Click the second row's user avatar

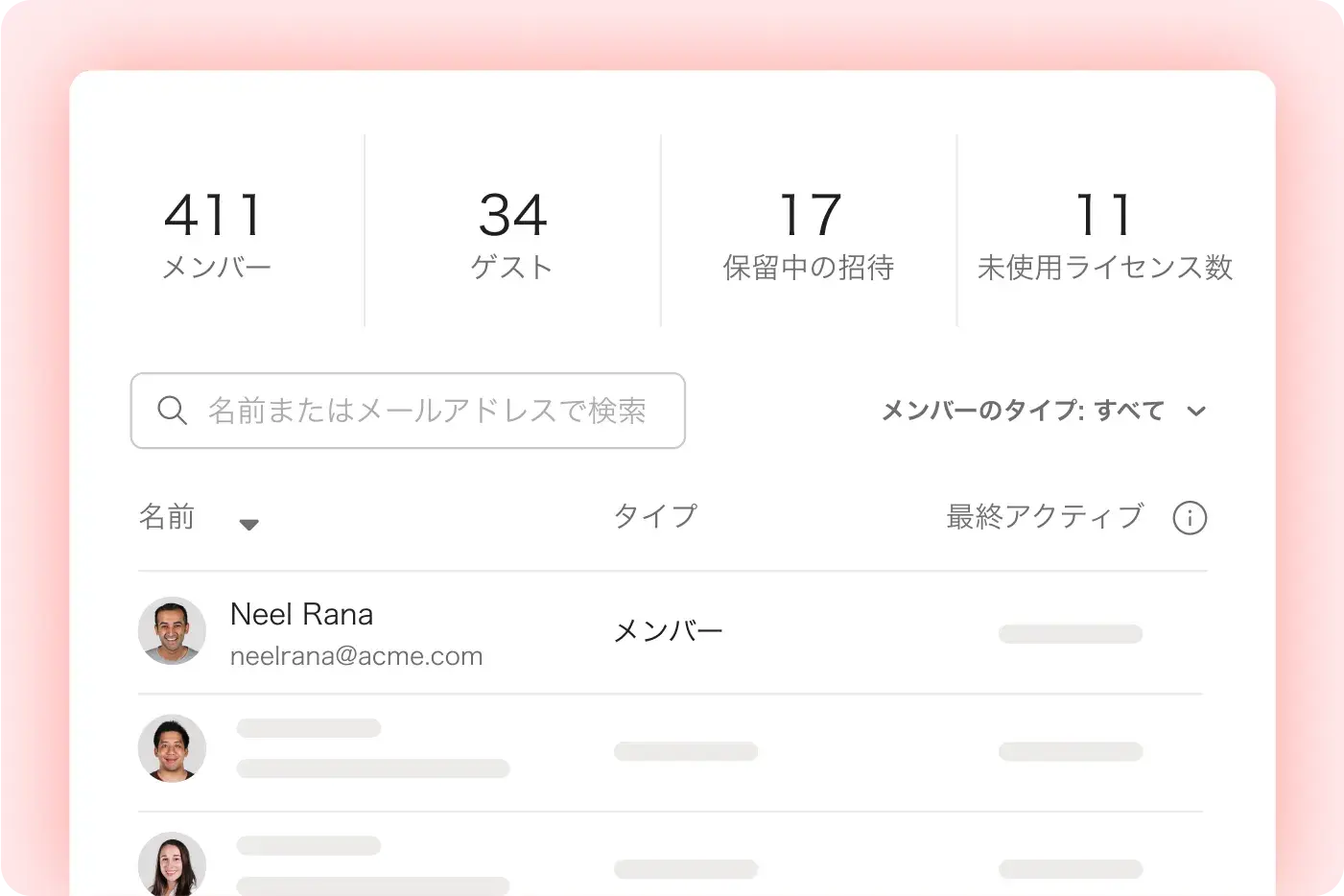173,748
